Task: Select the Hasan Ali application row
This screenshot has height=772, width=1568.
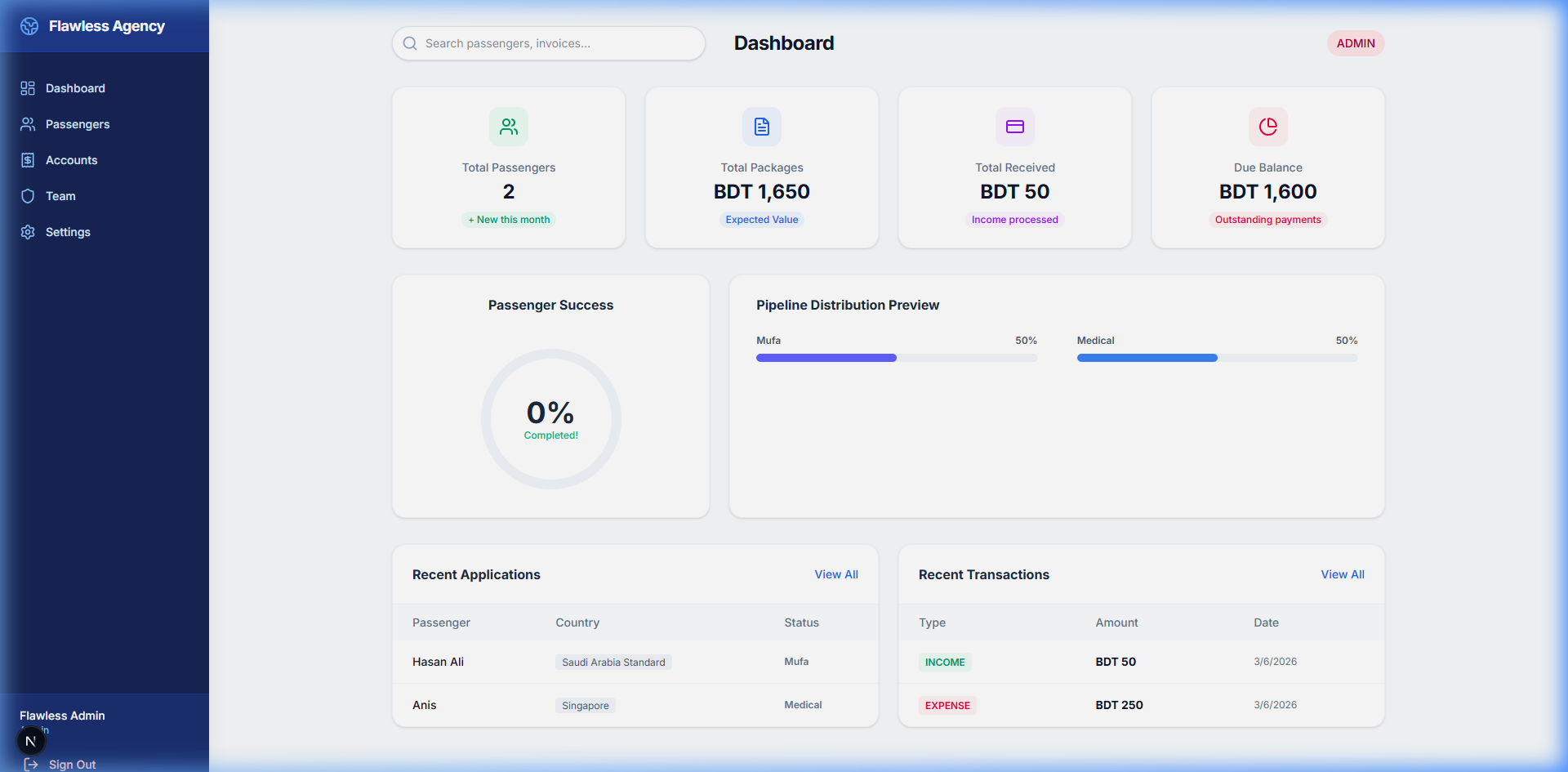Action: [635, 662]
